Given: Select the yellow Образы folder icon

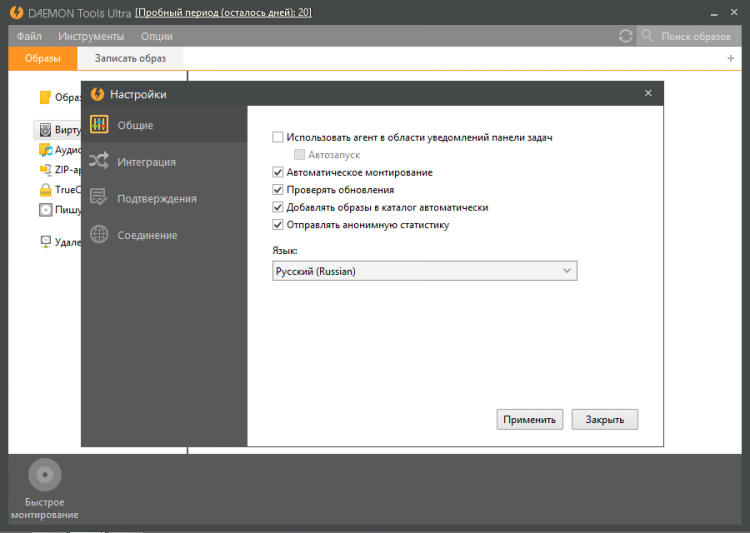Looking at the screenshot, I should coord(45,97).
